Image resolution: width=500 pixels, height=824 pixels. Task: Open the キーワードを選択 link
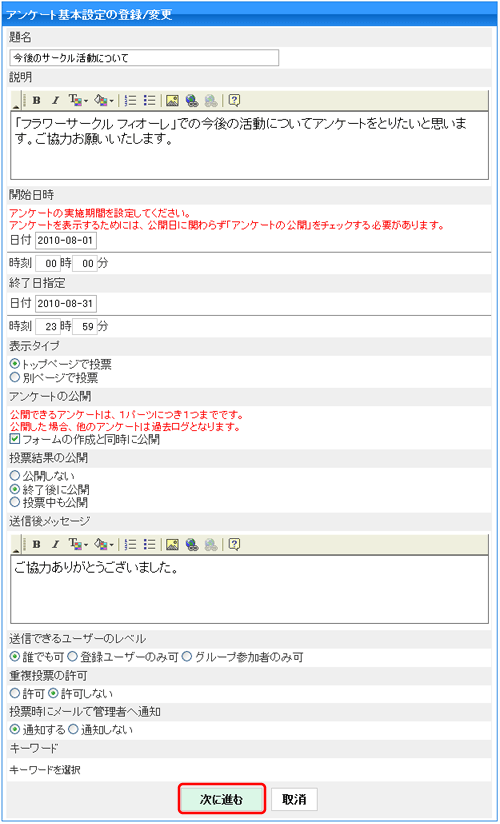[45, 770]
